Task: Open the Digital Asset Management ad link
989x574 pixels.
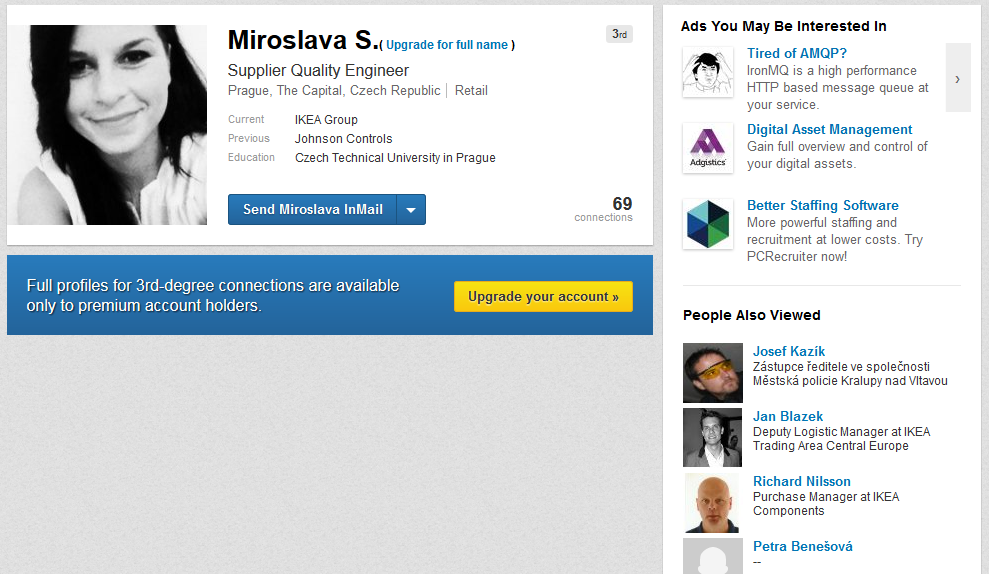Action: [x=829, y=129]
